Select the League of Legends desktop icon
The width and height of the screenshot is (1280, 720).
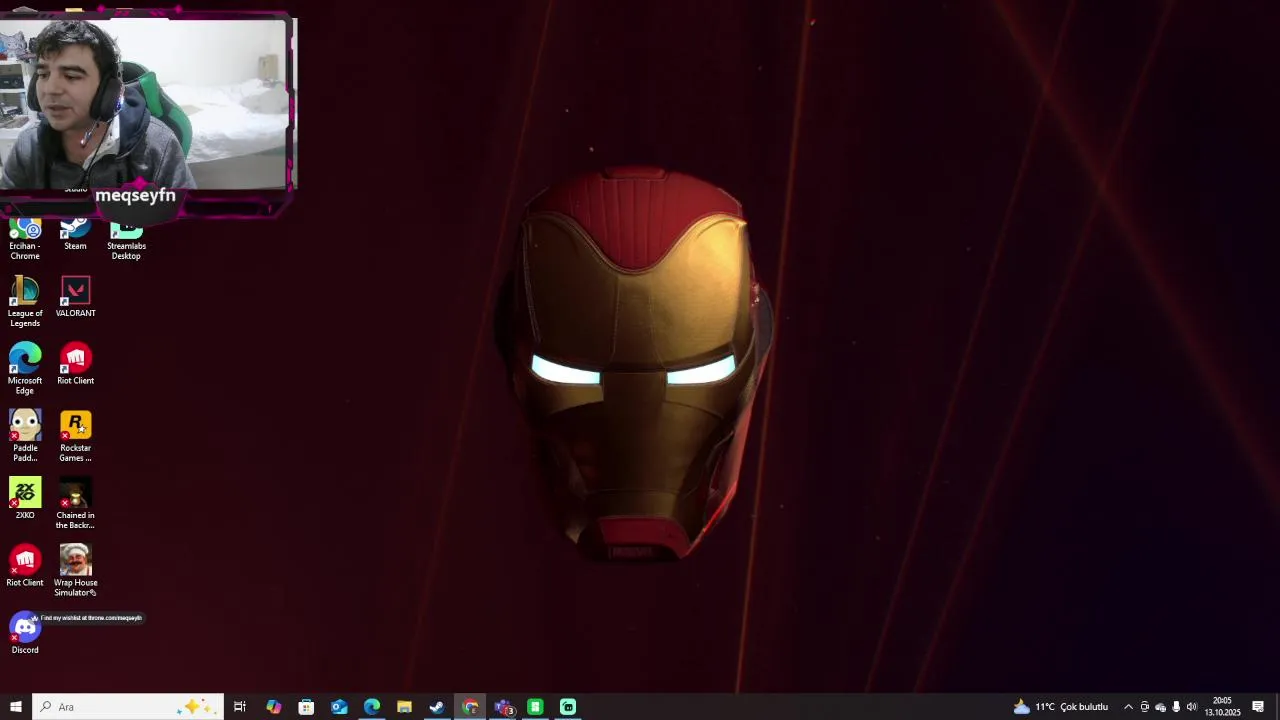[25, 302]
